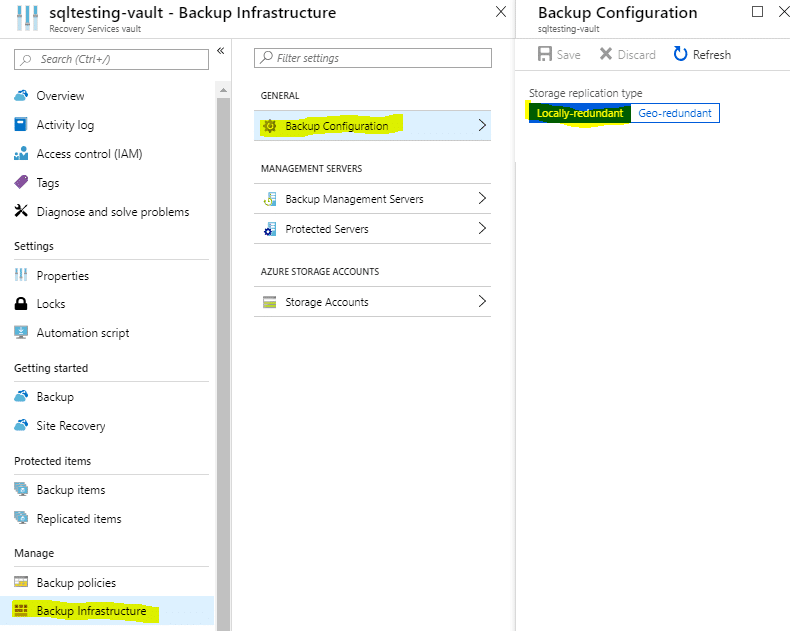Click the Backup policies icon

coord(21,582)
